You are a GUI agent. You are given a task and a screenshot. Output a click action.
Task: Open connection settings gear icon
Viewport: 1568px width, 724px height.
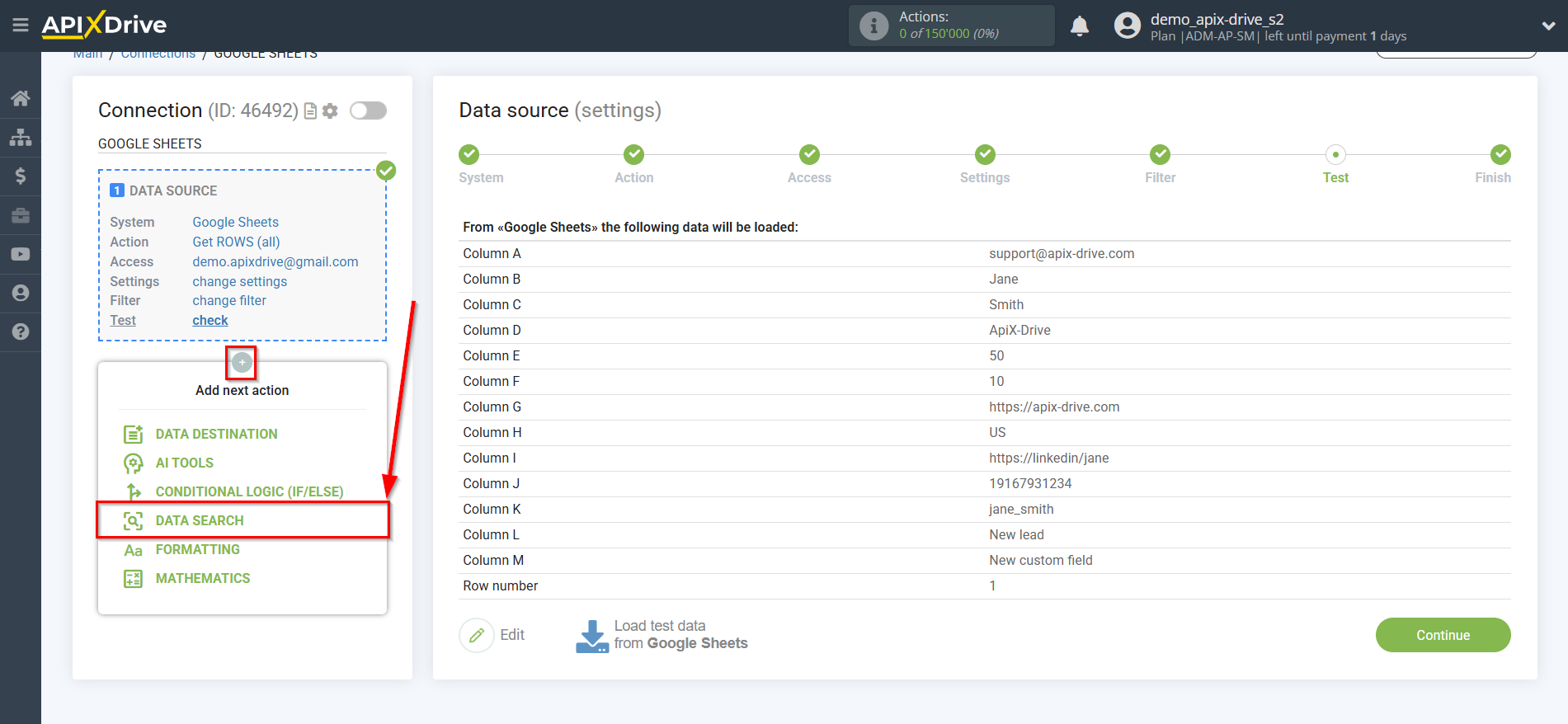click(x=330, y=110)
